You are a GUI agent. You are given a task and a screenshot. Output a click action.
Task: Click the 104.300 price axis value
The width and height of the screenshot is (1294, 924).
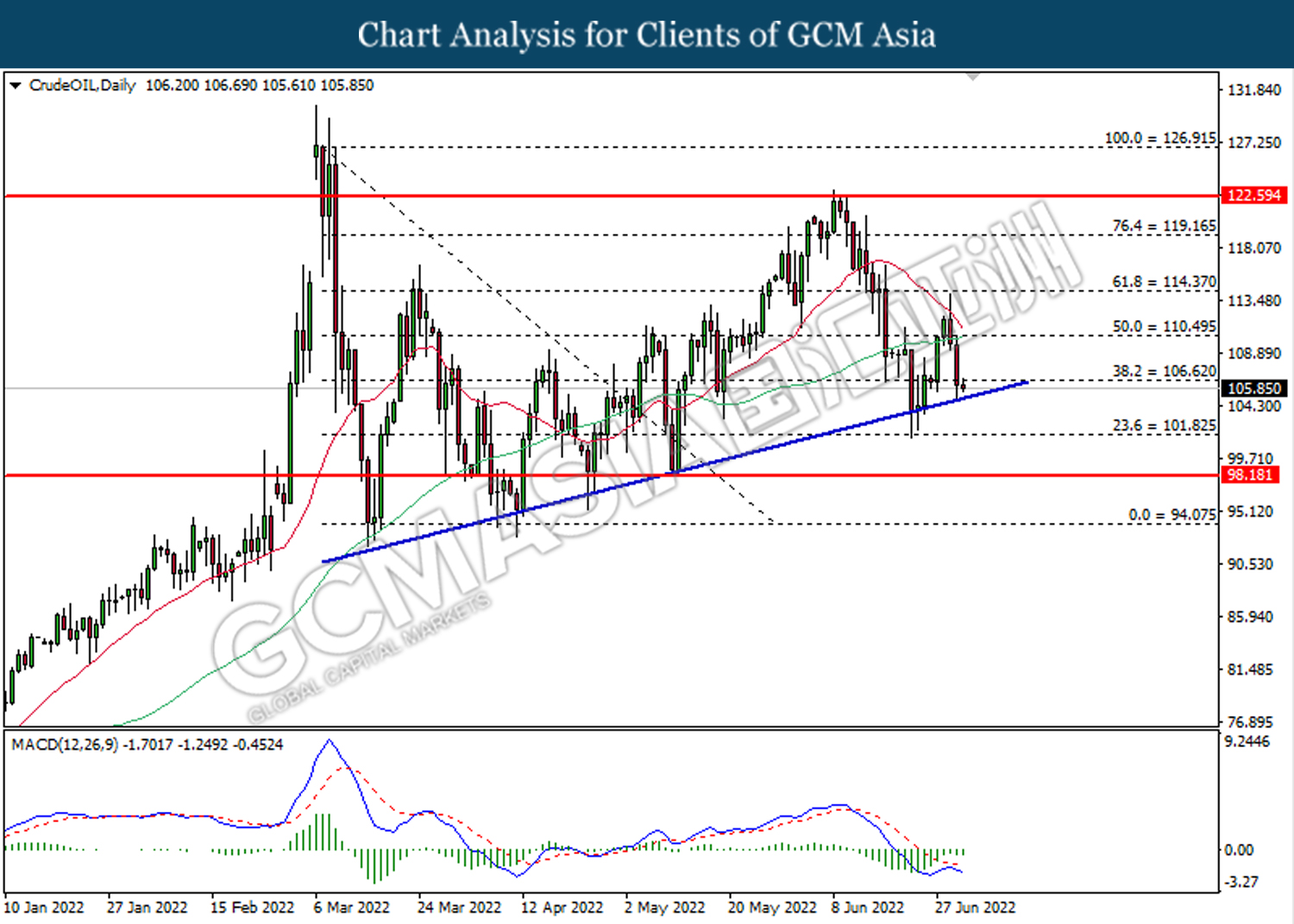(1254, 405)
